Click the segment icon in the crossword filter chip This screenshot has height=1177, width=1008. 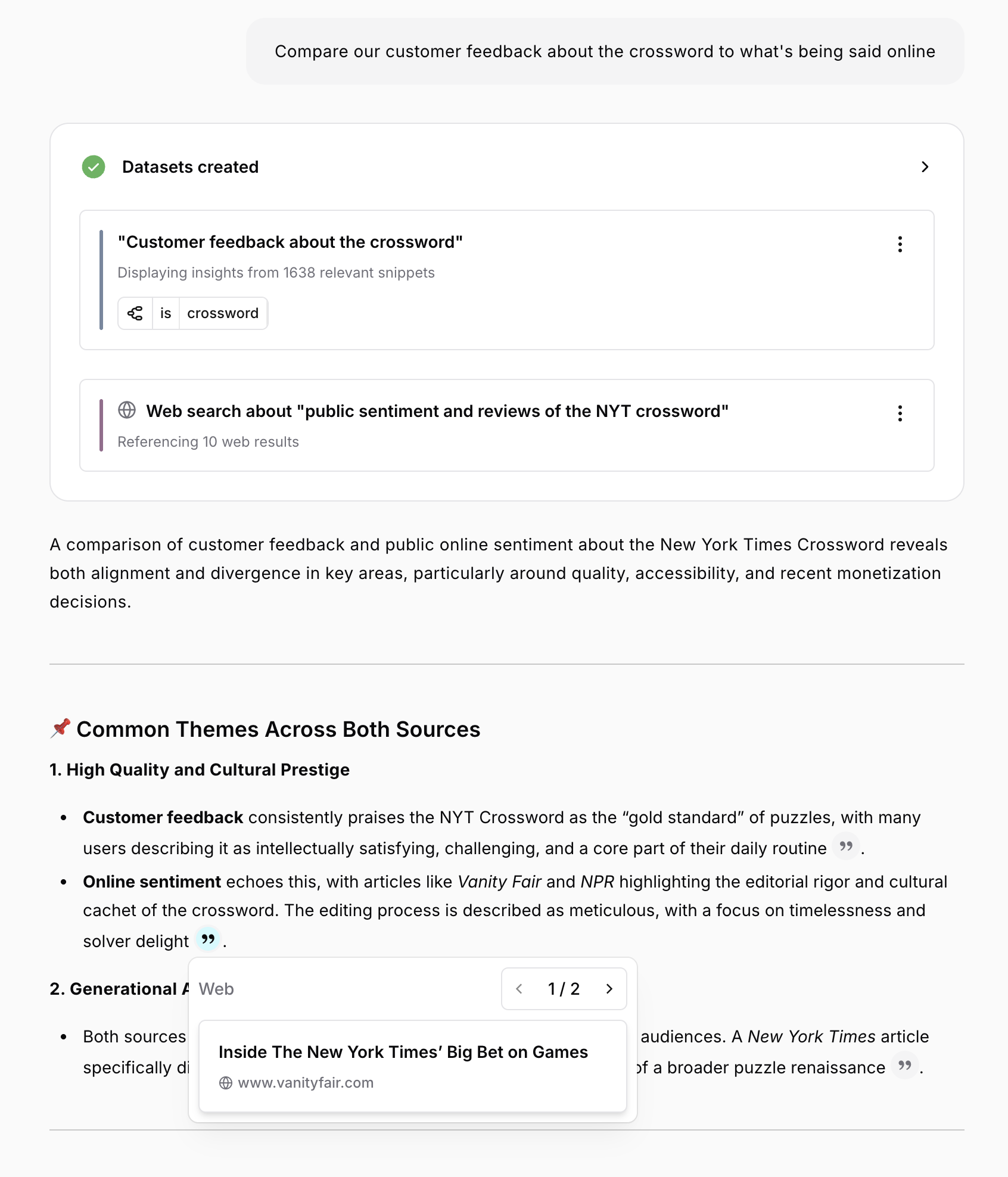pos(135,313)
